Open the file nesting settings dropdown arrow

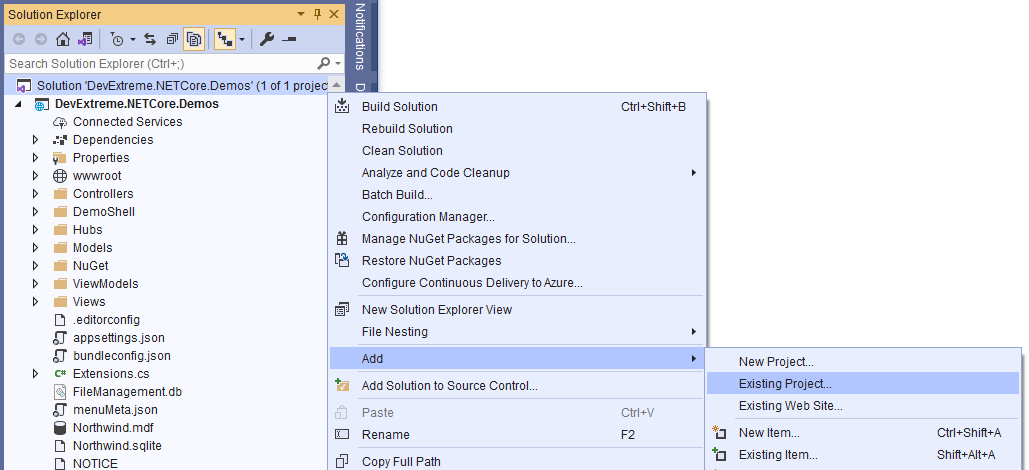click(242, 39)
